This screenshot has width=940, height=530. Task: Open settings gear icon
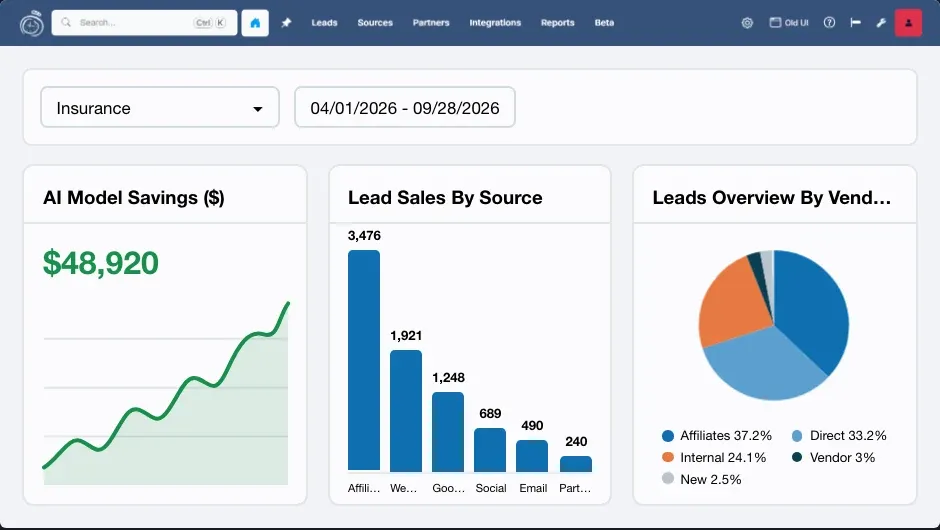coord(747,23)
